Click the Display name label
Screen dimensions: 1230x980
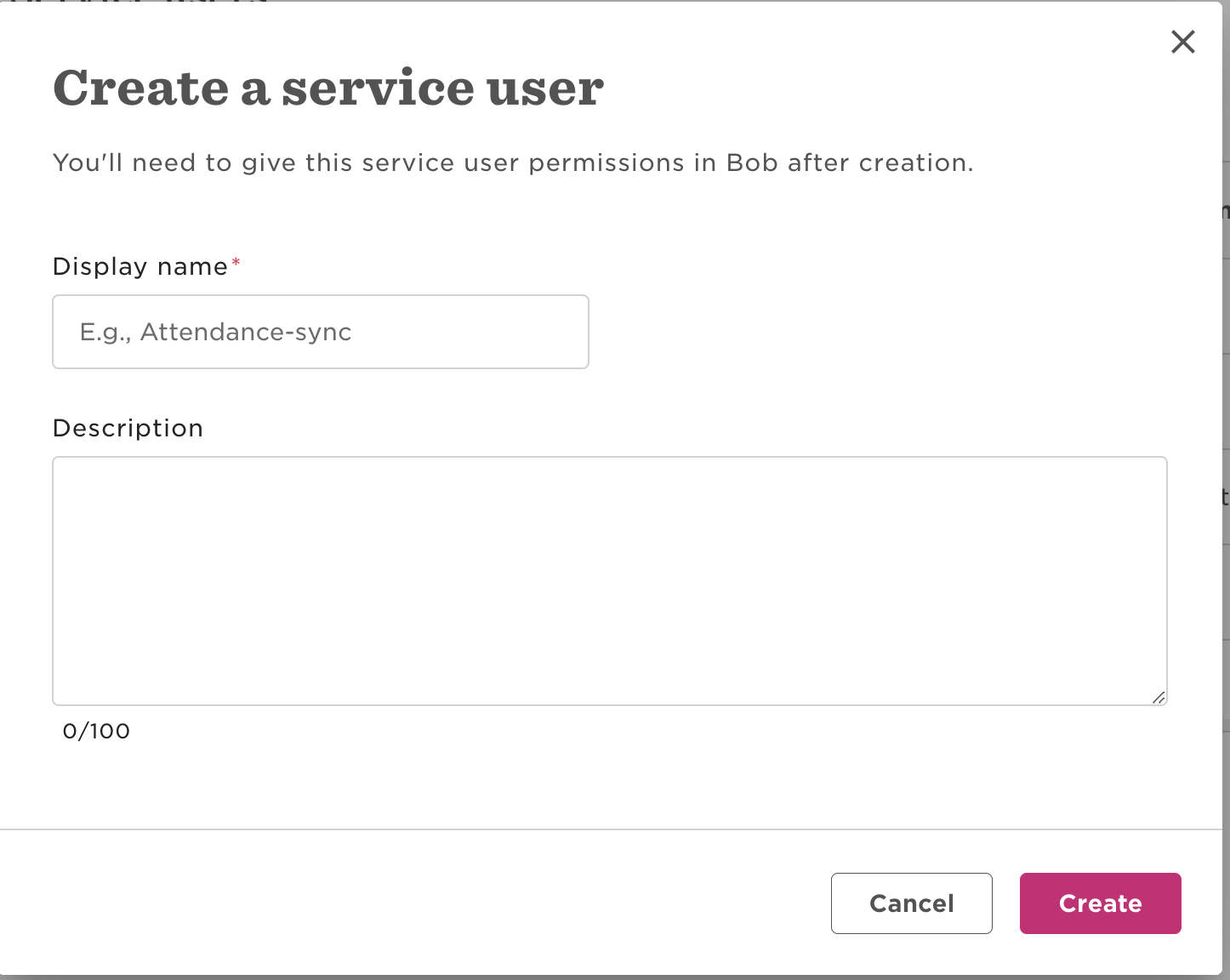coord(140,267)
